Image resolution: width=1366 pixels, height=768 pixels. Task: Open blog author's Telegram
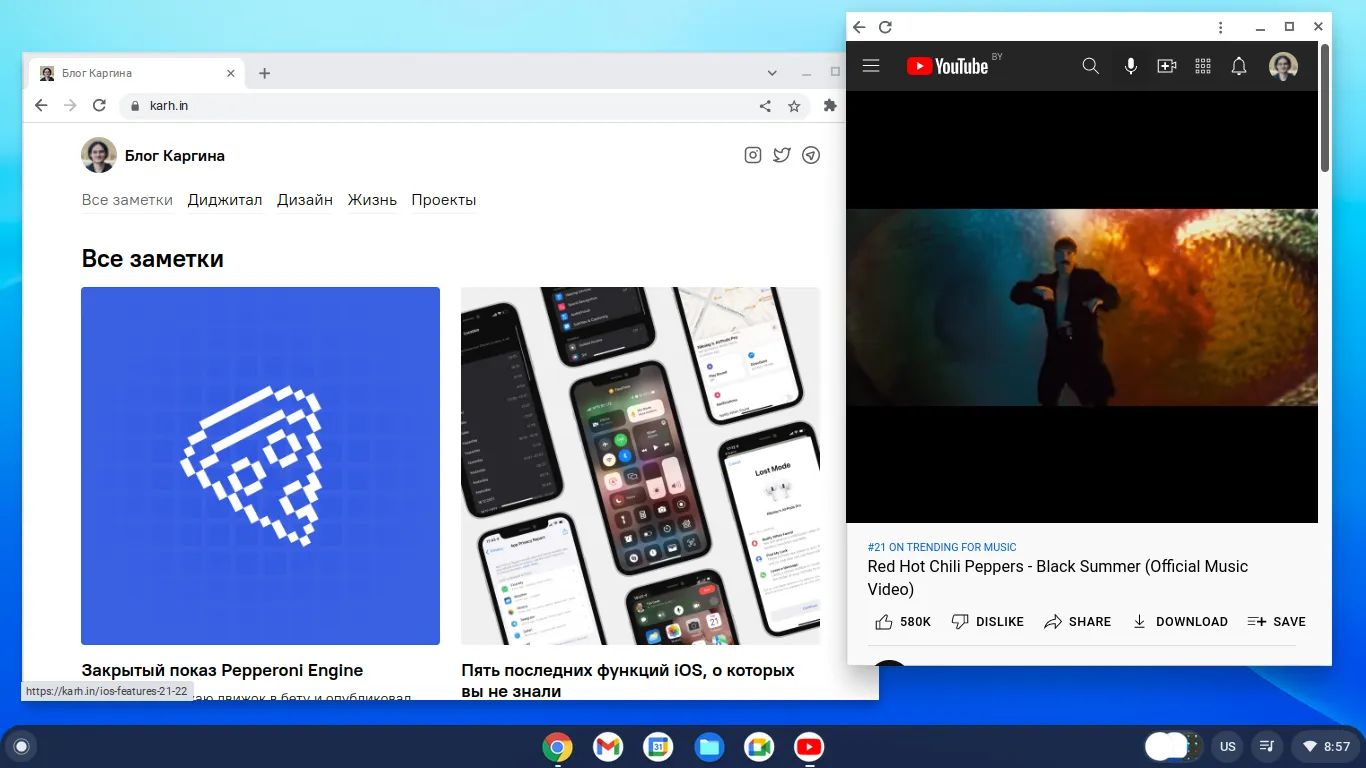[x=811, y=155]
